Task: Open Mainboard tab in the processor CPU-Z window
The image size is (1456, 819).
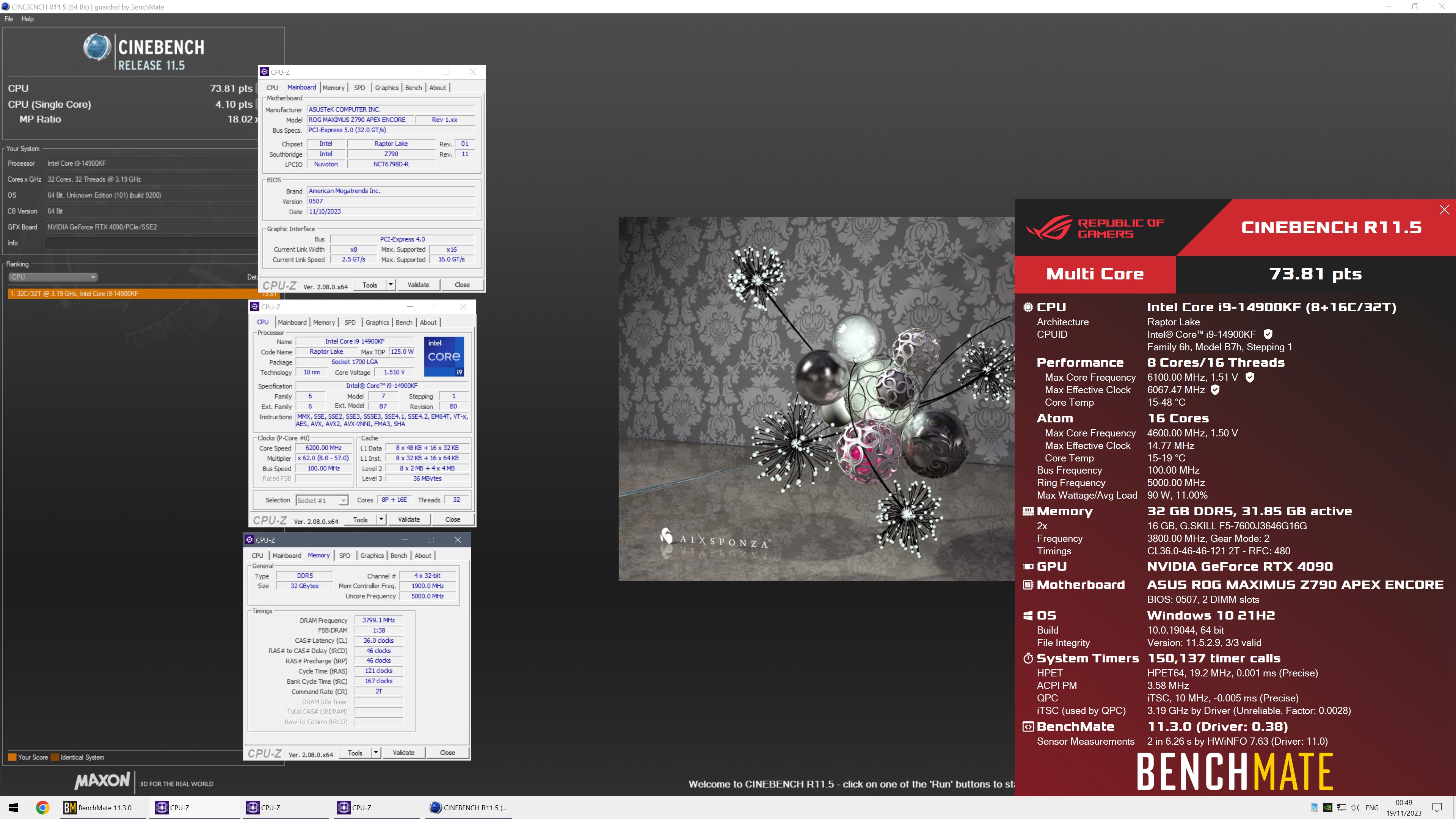Action: 292,322
